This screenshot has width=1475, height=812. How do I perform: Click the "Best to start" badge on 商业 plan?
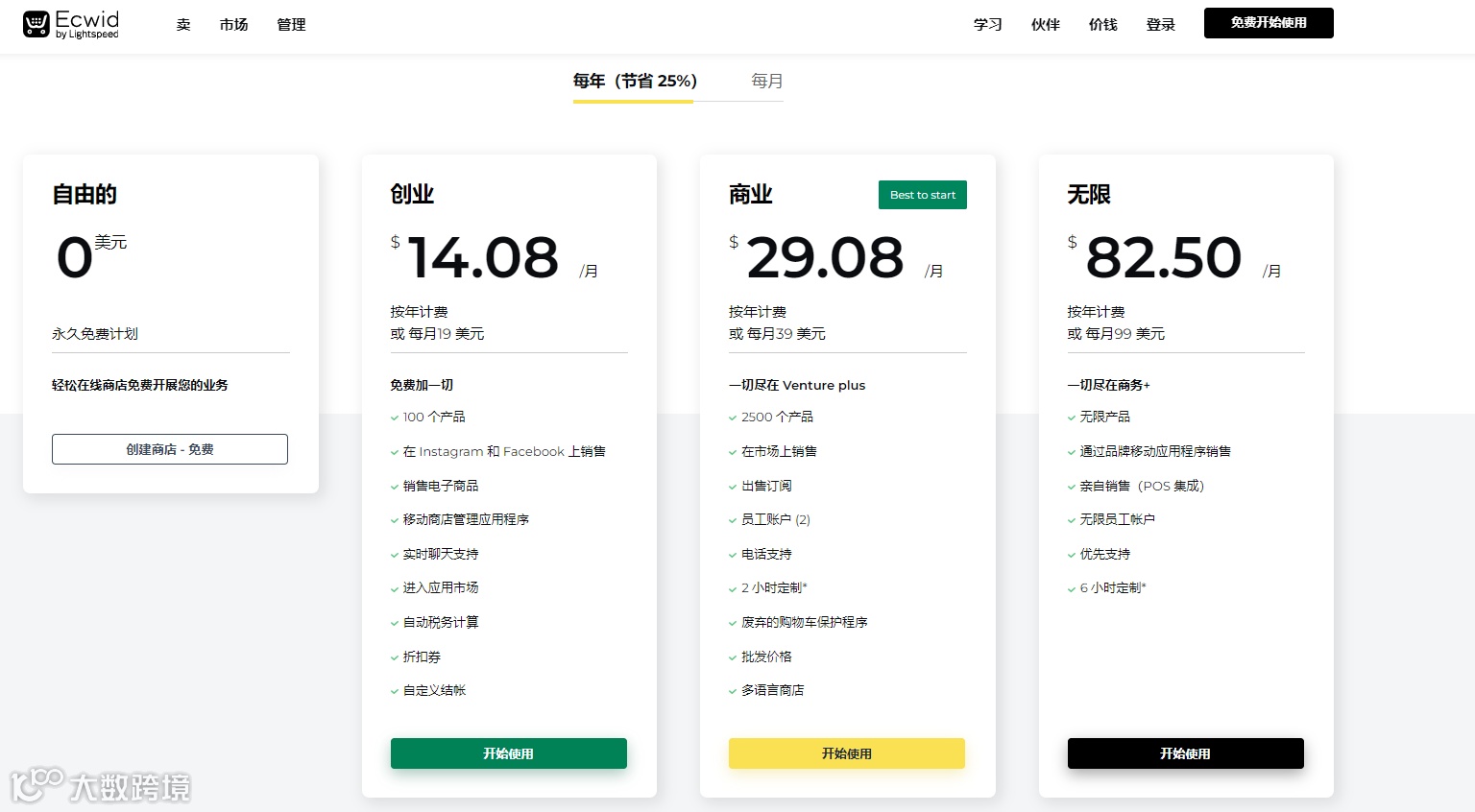(x=922, y=195)
